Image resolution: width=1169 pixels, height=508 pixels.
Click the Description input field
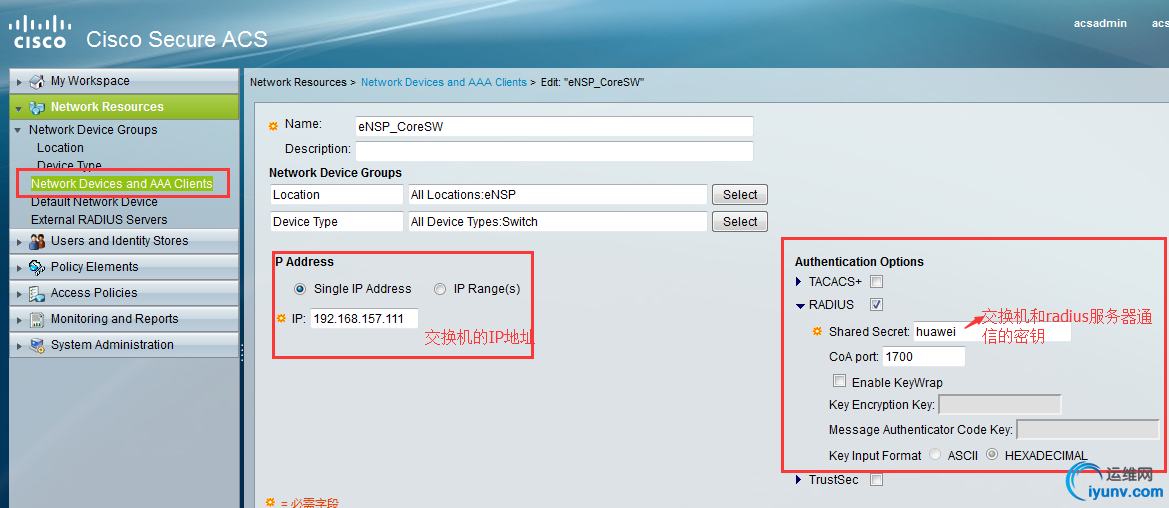[x=554, y=151]
